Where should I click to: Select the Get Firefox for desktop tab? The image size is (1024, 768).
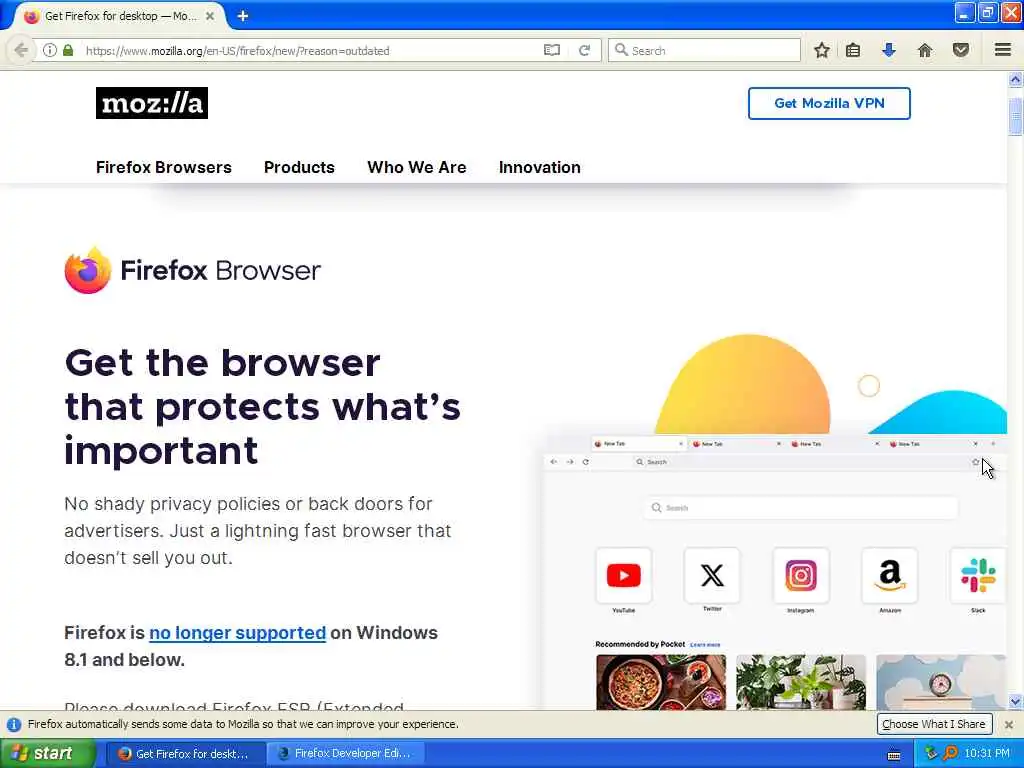pyautogui.click(x=120, y=16)
